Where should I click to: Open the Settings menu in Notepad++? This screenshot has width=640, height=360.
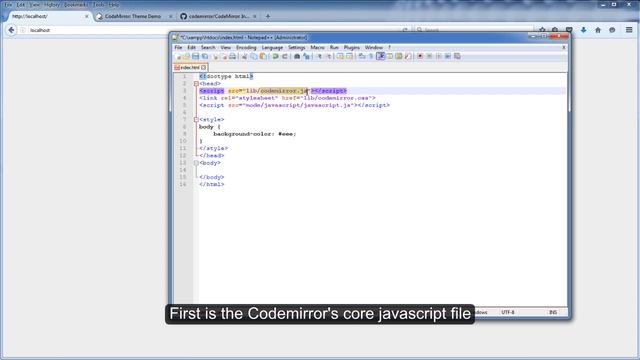click(x=297, y=48)
